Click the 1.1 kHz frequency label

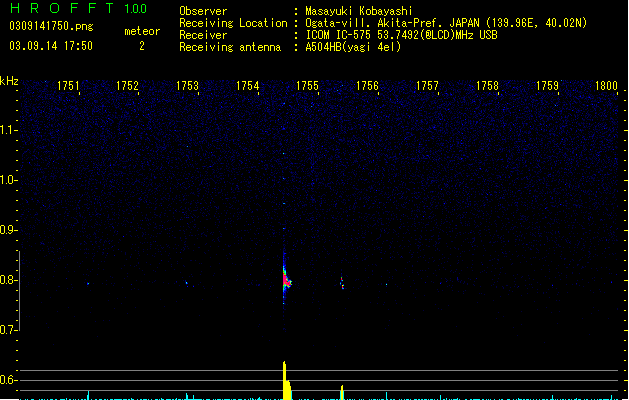click(x=8, y=130)
